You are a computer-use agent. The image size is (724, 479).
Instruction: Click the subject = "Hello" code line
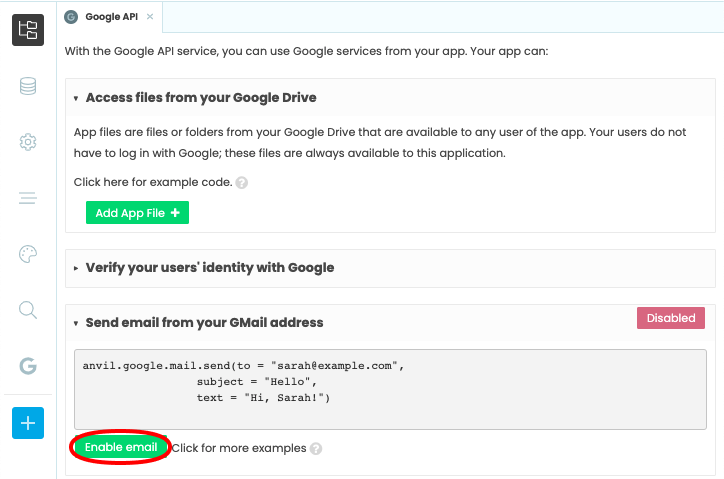point(257,382)
